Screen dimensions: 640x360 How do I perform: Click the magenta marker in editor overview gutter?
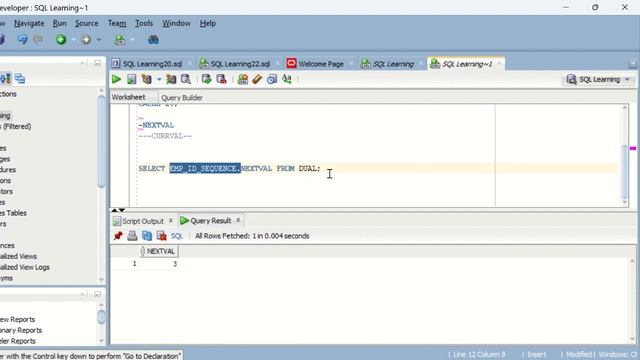pos(633,148)
